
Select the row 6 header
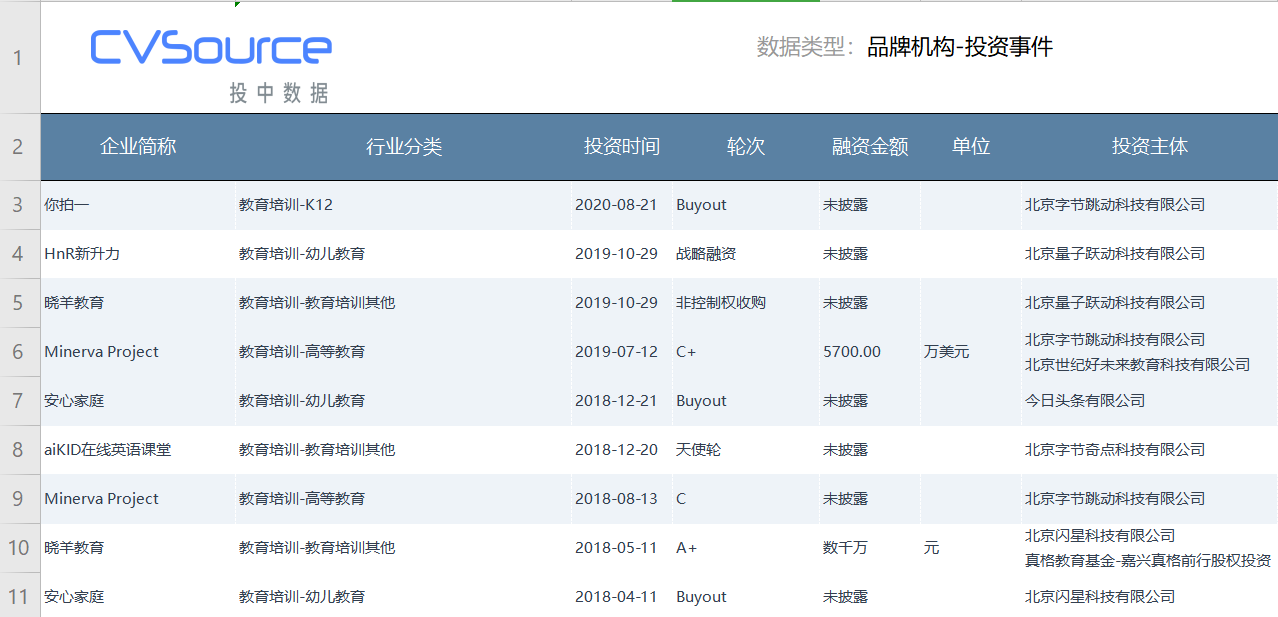coord(18,352)
